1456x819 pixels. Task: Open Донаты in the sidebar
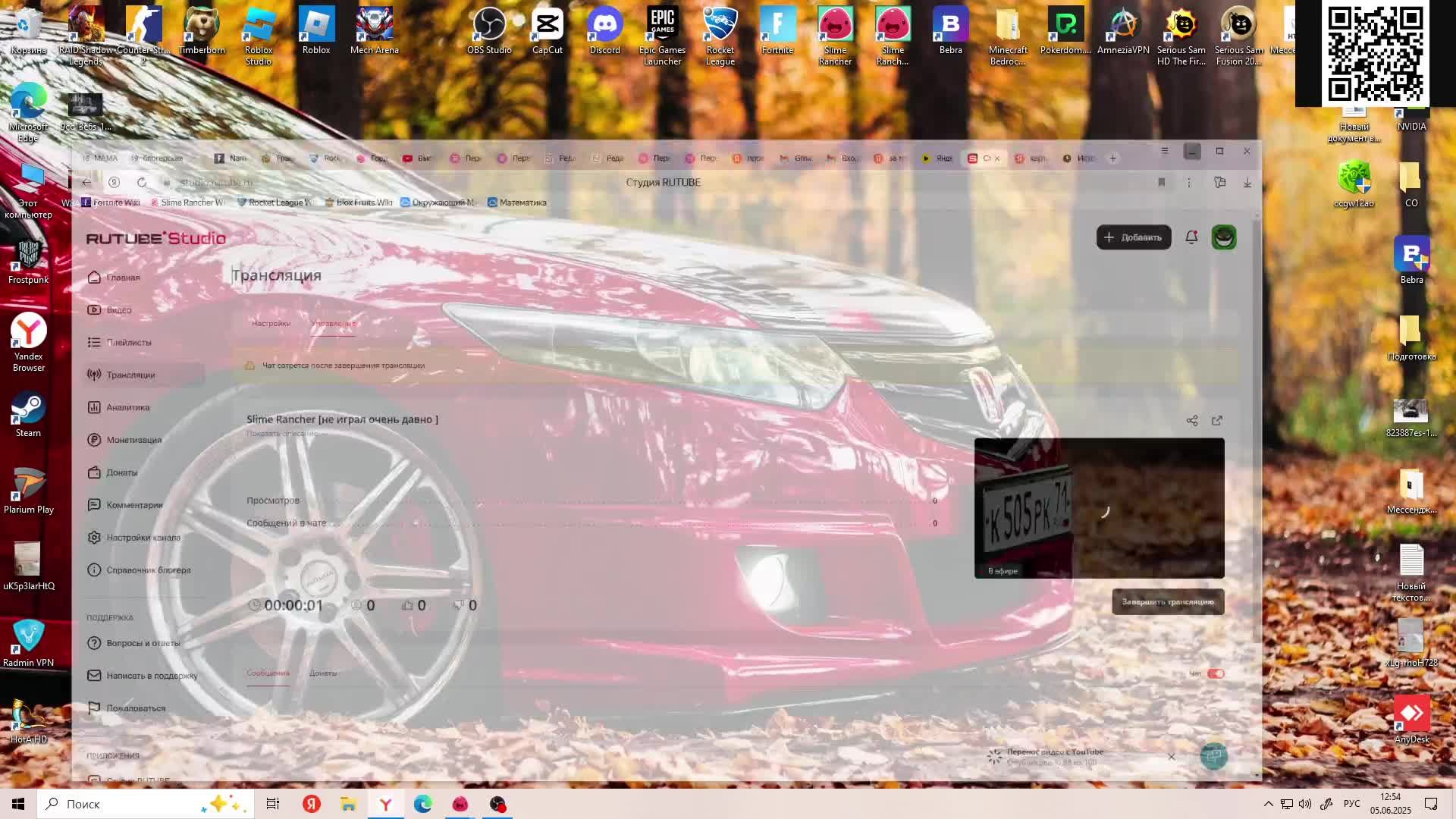pos(121,473)
